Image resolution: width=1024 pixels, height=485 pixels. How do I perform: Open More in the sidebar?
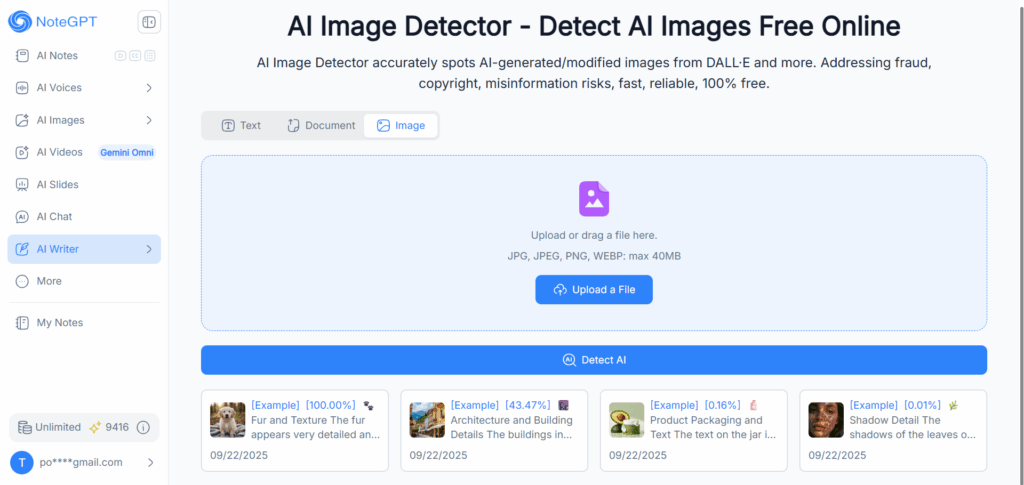pos(84,281)
